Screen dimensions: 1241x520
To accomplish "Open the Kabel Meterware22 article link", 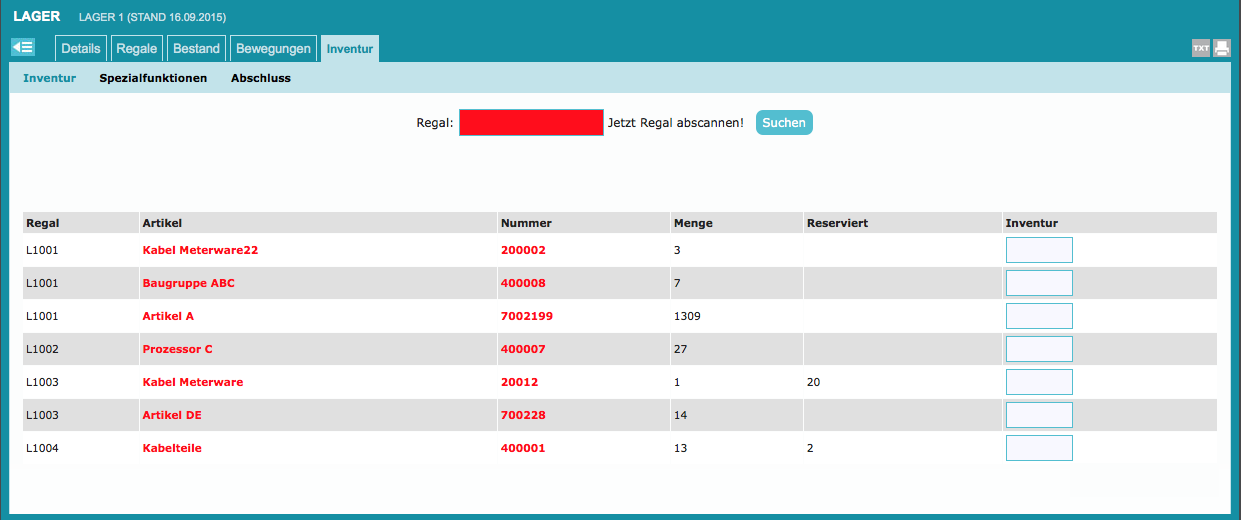I will pos(200,250).
